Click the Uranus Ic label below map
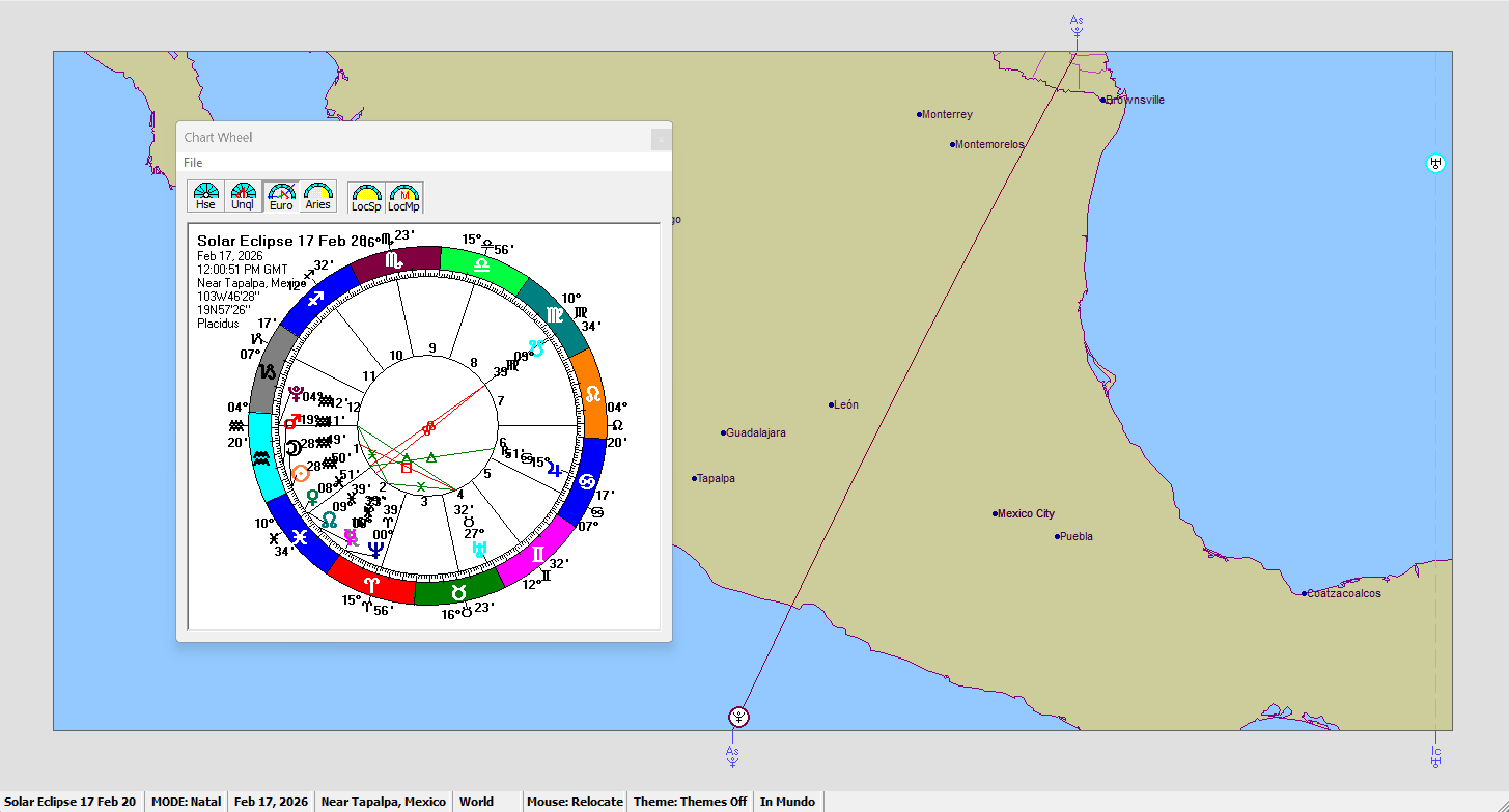This screenshot has height=812, width=1509. (x=1435, y=757)
